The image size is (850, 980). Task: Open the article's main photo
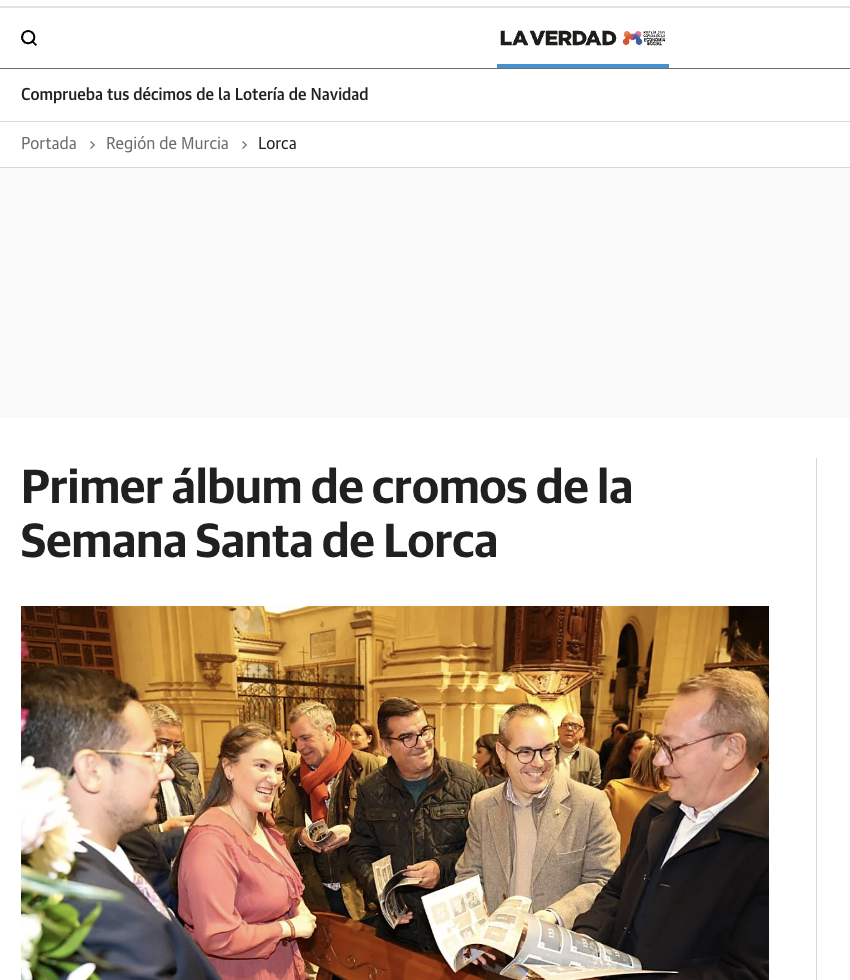click(395, 792)
